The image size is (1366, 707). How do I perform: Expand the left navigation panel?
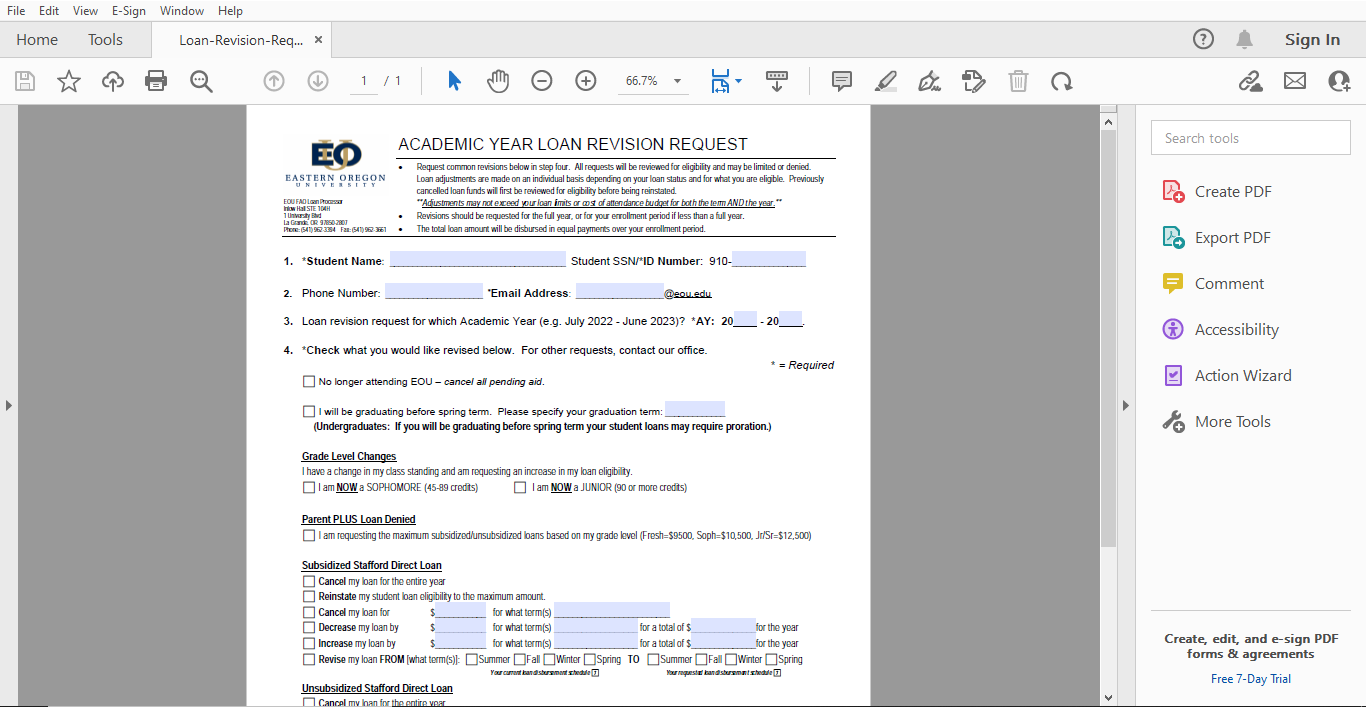9,405
